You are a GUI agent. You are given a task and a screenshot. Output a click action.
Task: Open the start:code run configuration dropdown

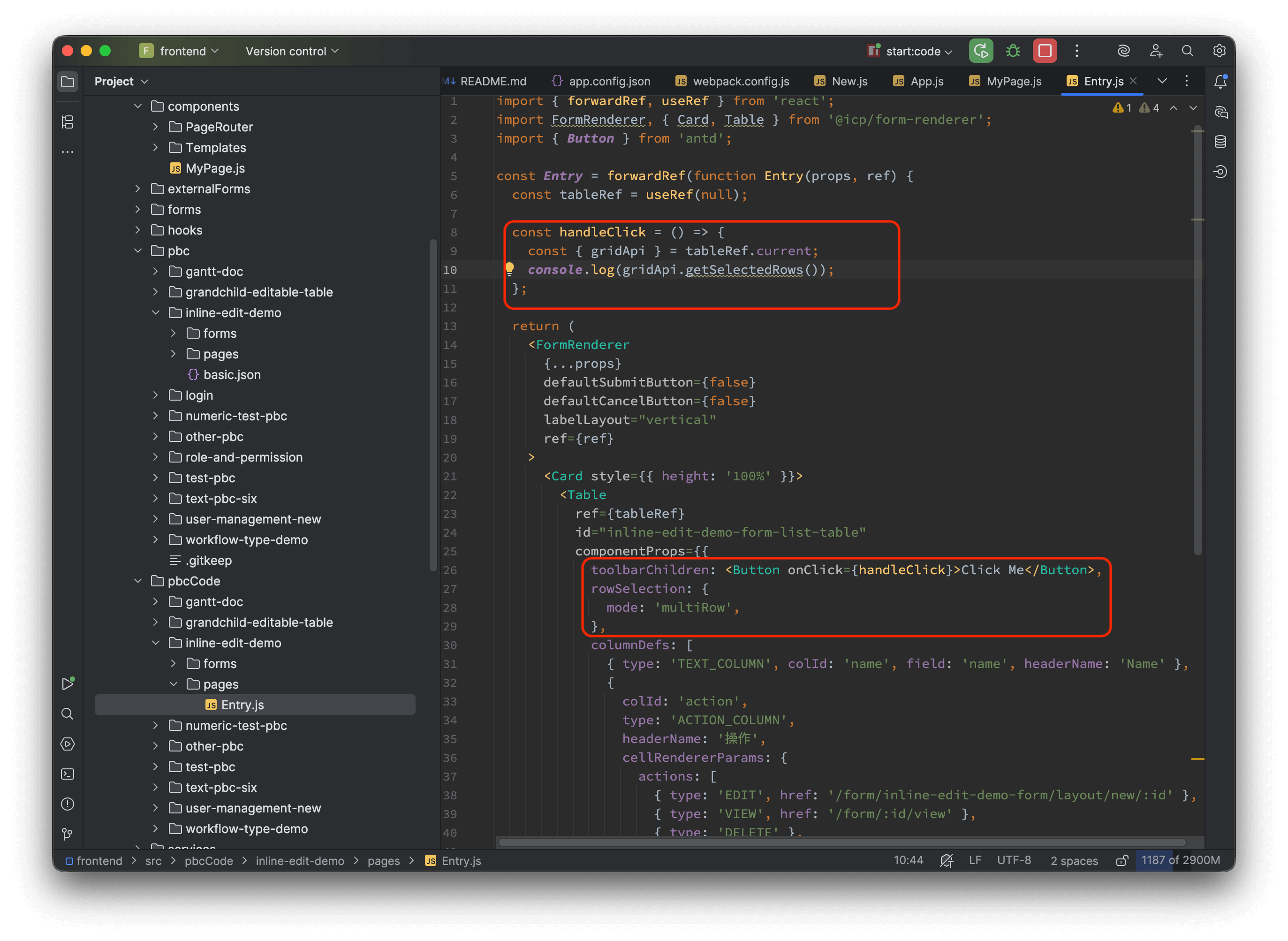pos(909,51)
